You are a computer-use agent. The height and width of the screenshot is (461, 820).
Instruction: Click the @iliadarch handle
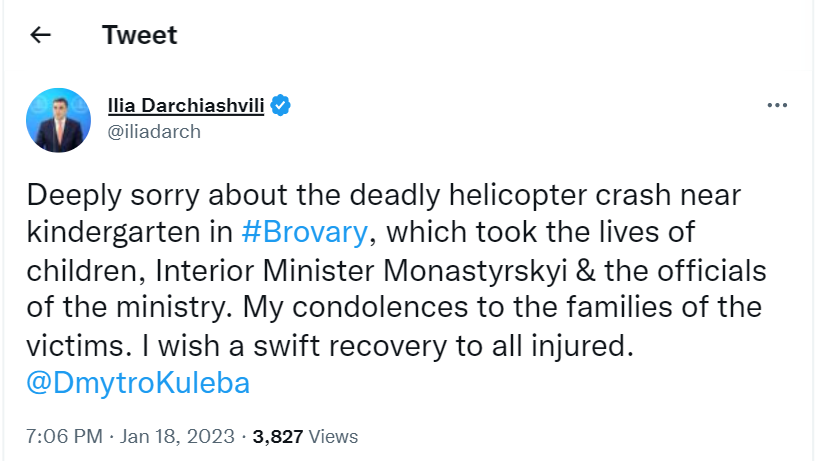(x=154, y=132)
